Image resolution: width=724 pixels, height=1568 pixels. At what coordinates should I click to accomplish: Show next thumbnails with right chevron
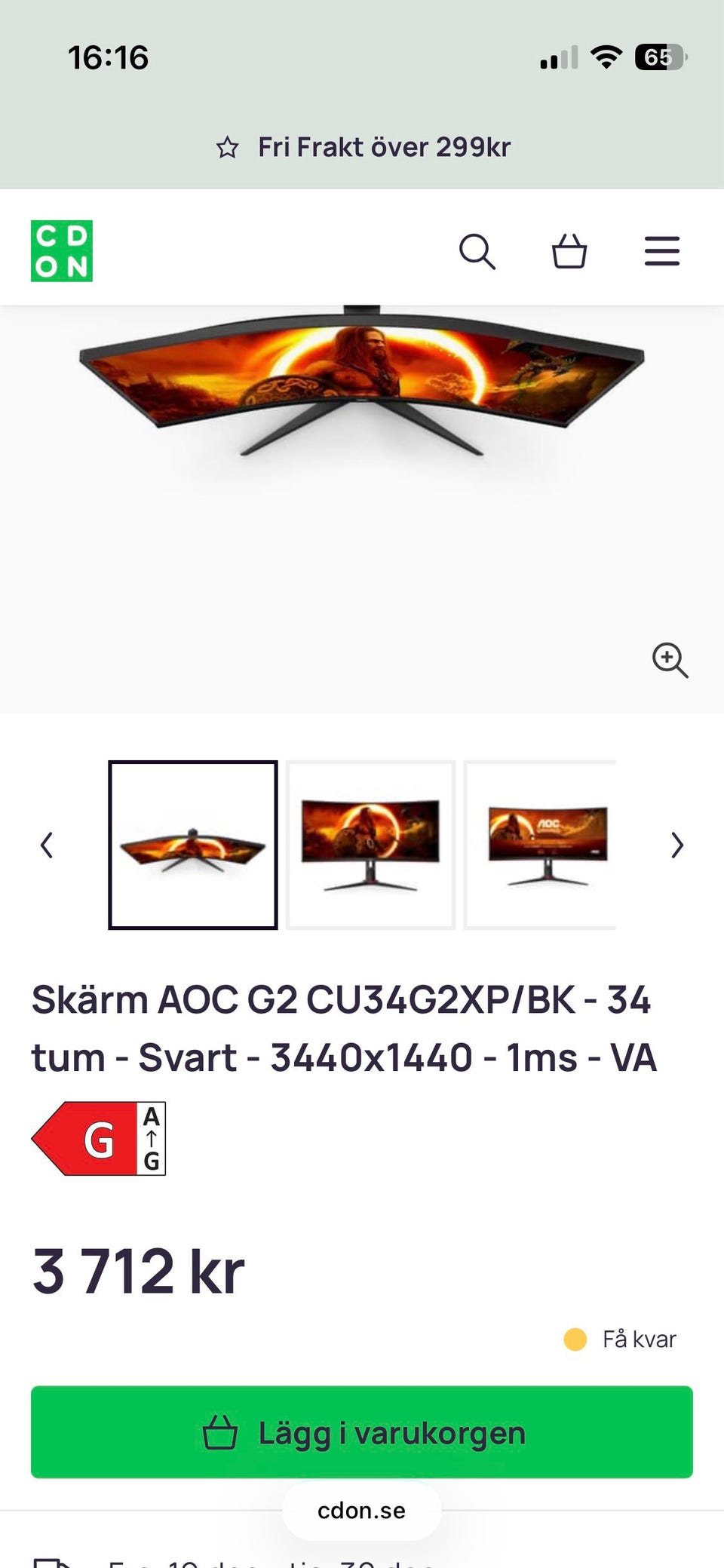[x=677, y=845]
